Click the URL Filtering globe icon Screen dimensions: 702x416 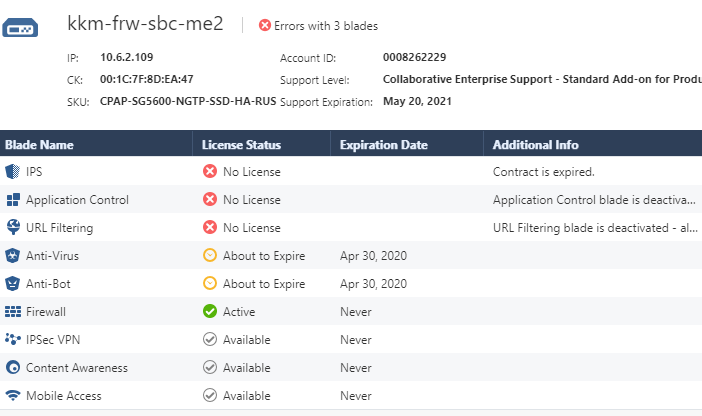13,227
